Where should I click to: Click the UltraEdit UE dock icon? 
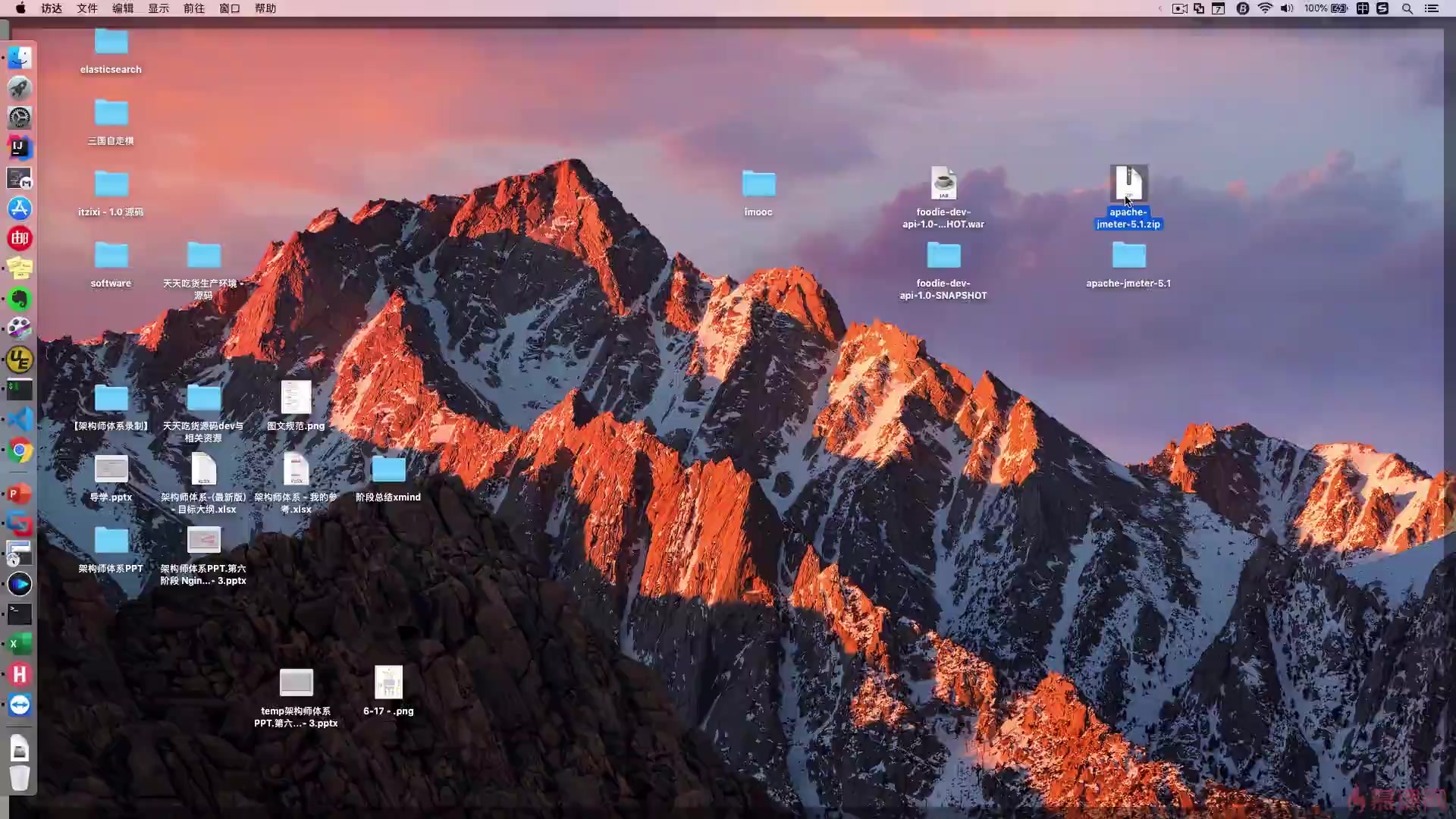click(20, 359)
